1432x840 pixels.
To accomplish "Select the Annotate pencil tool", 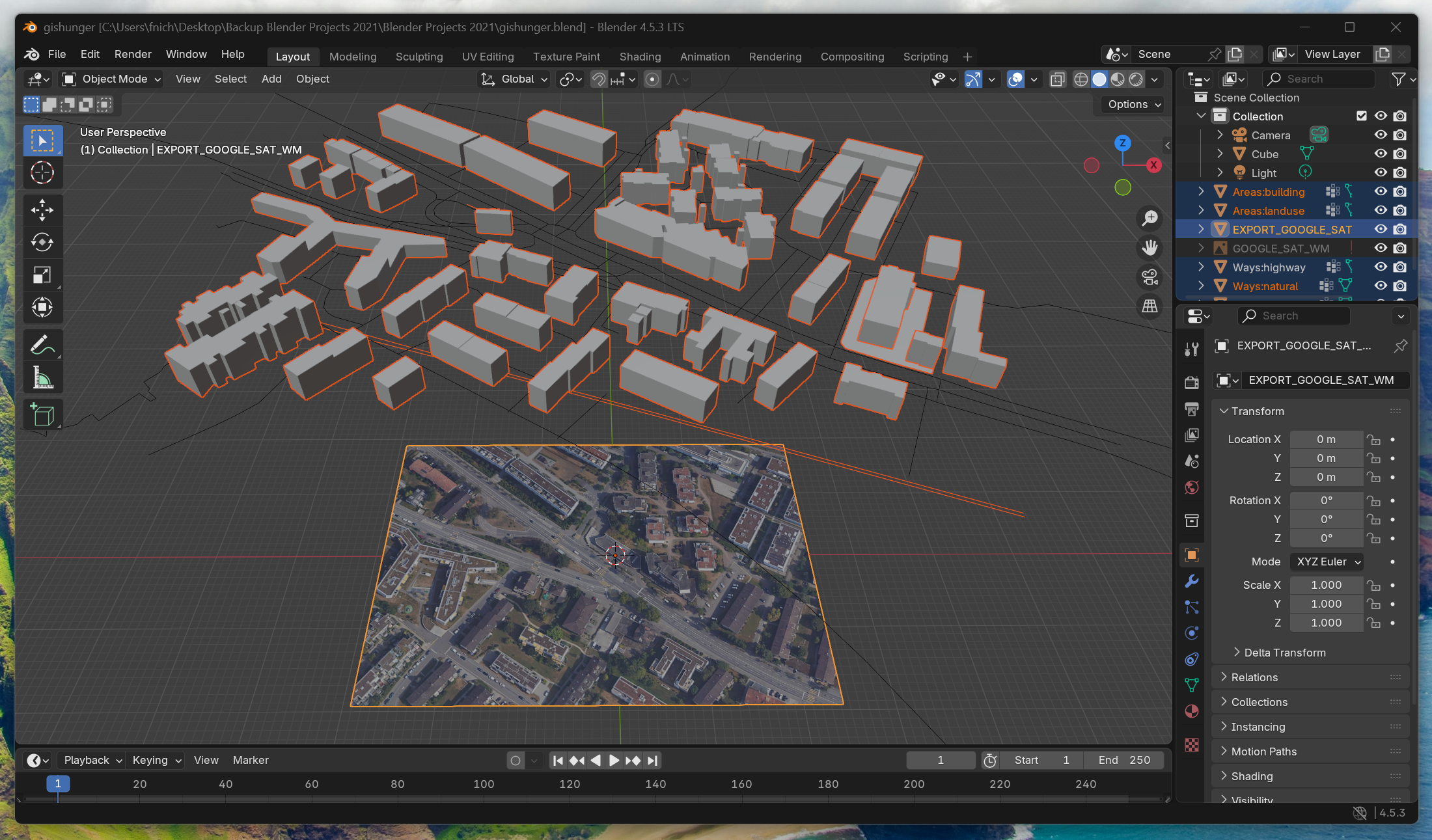I will pos(42,345).
